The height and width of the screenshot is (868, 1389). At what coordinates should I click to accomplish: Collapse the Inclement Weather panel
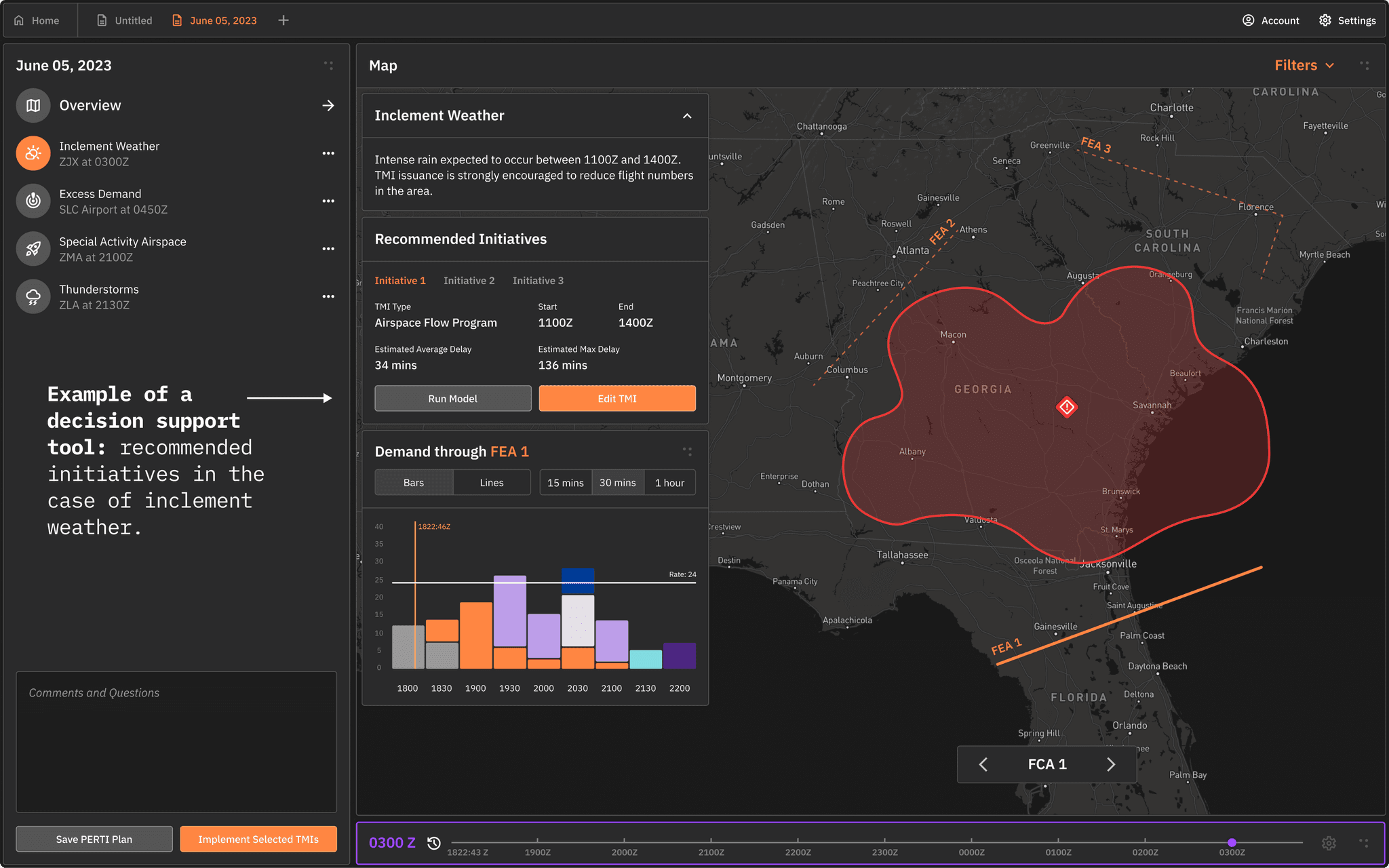pos(687,116)
